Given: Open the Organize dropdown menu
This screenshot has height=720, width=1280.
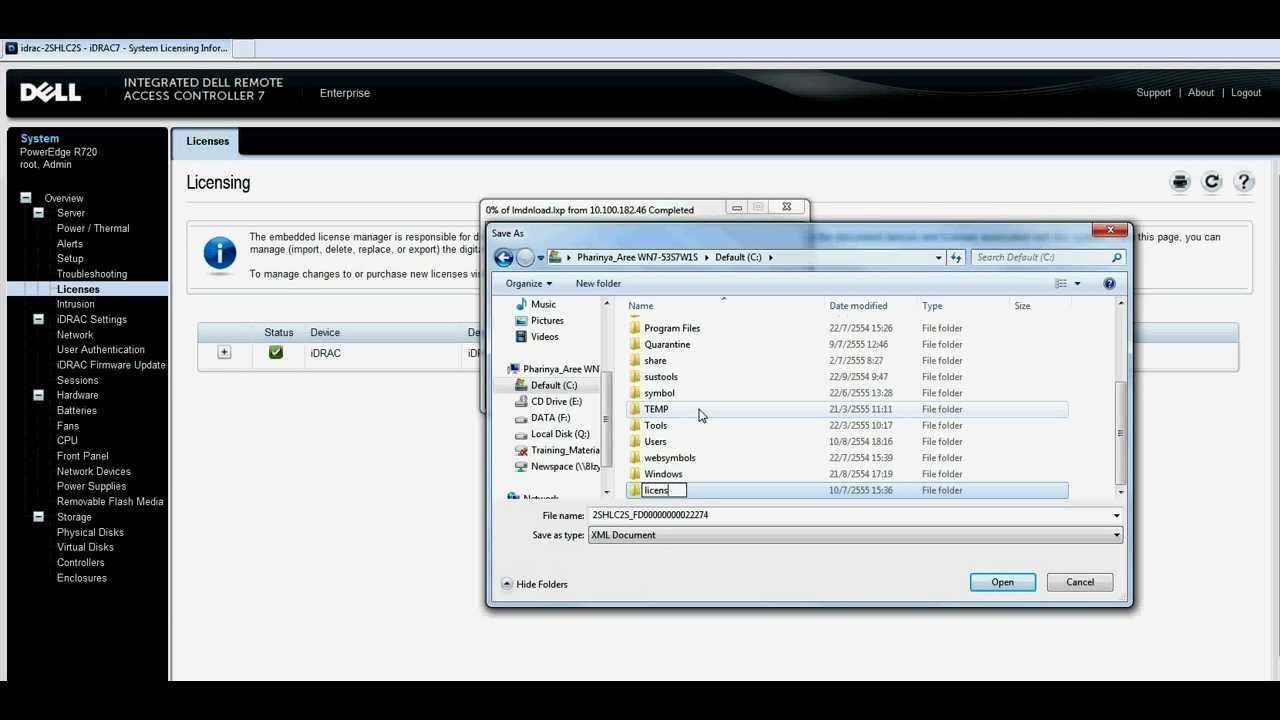Looking at the screenshot, I should 528,284.
